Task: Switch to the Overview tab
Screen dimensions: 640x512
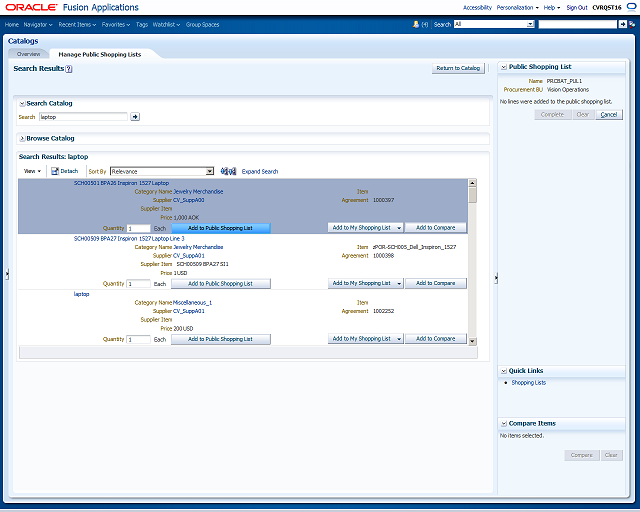Action: (x=29, y=54)
